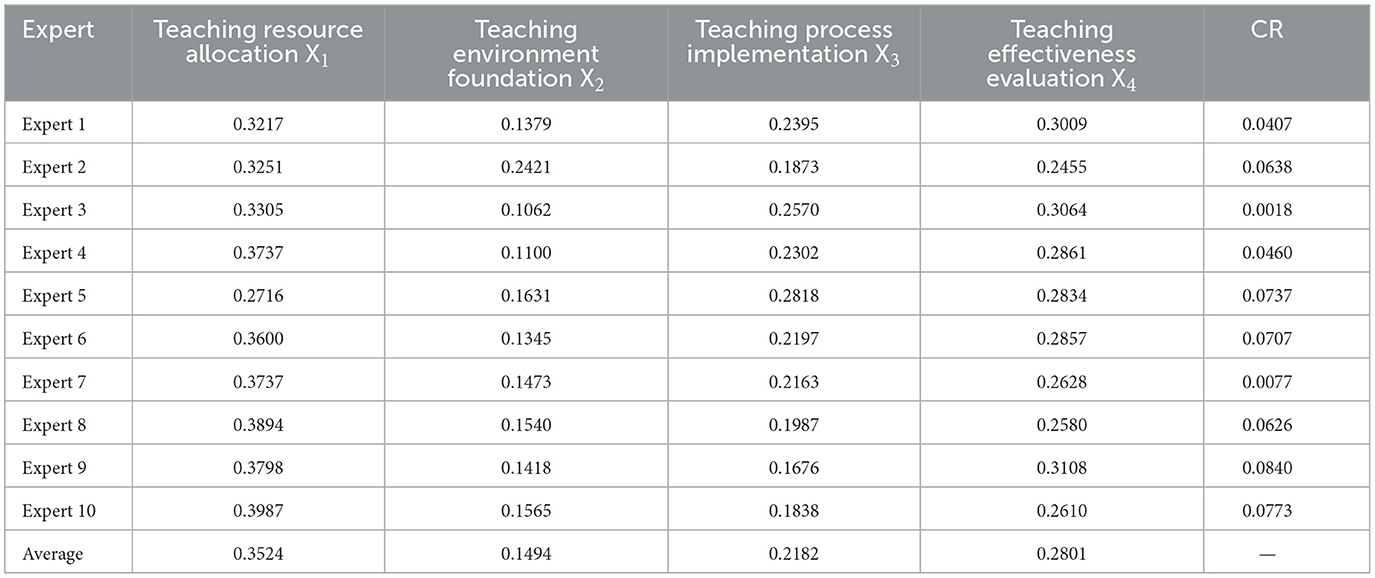Click Expert 6 X3 value 0.2197
This screenshot has width=1375, height=578.
(794, 339)
